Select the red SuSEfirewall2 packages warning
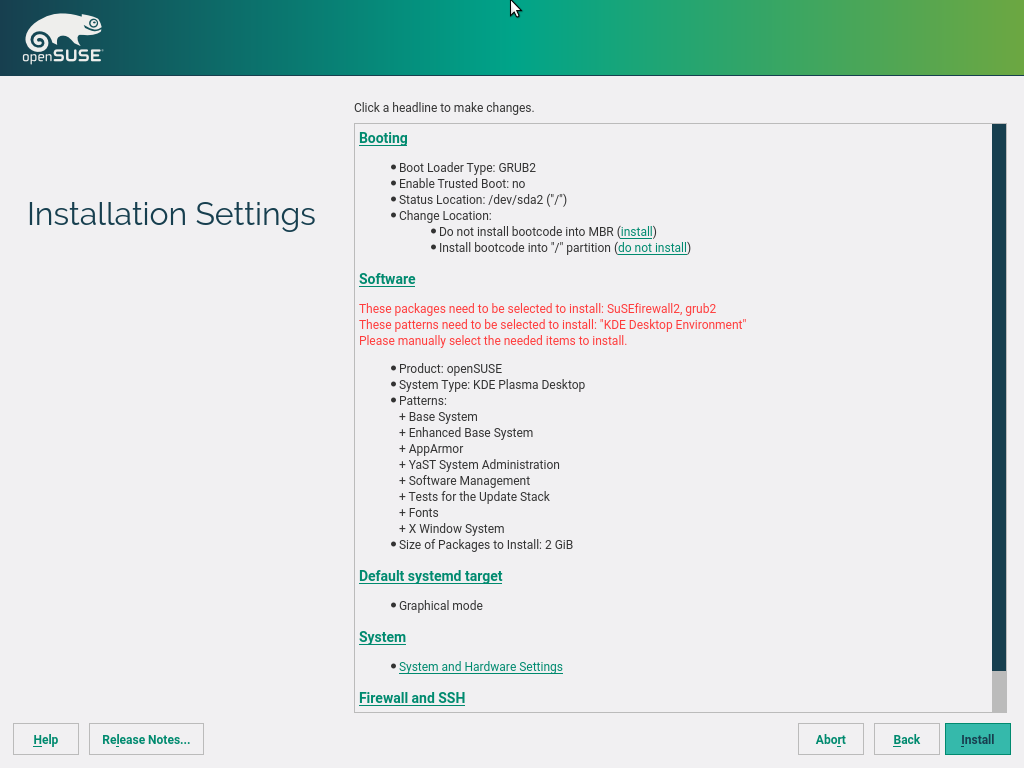 point(537,309)
